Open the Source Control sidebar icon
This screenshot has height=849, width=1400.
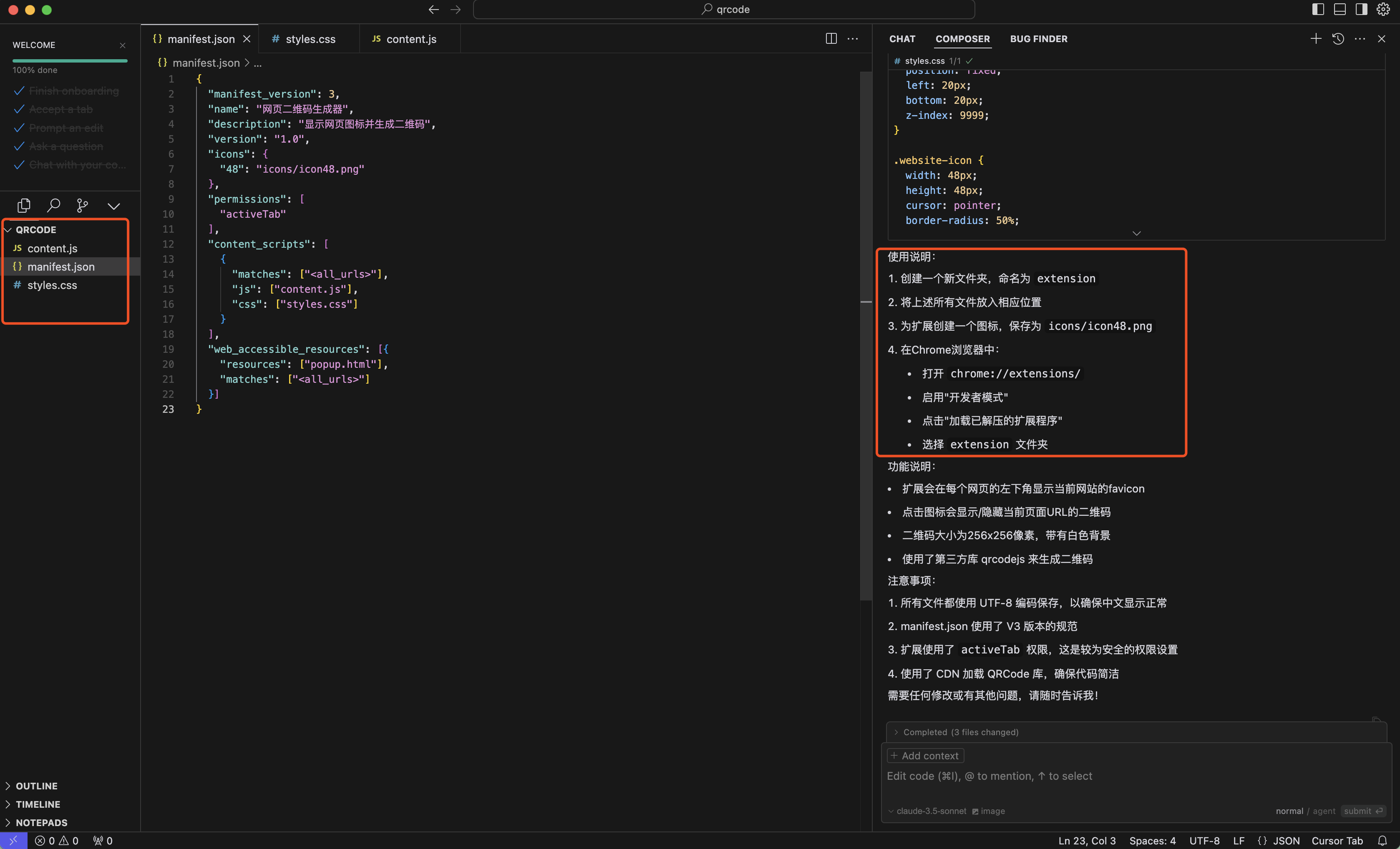coord(82,205)
